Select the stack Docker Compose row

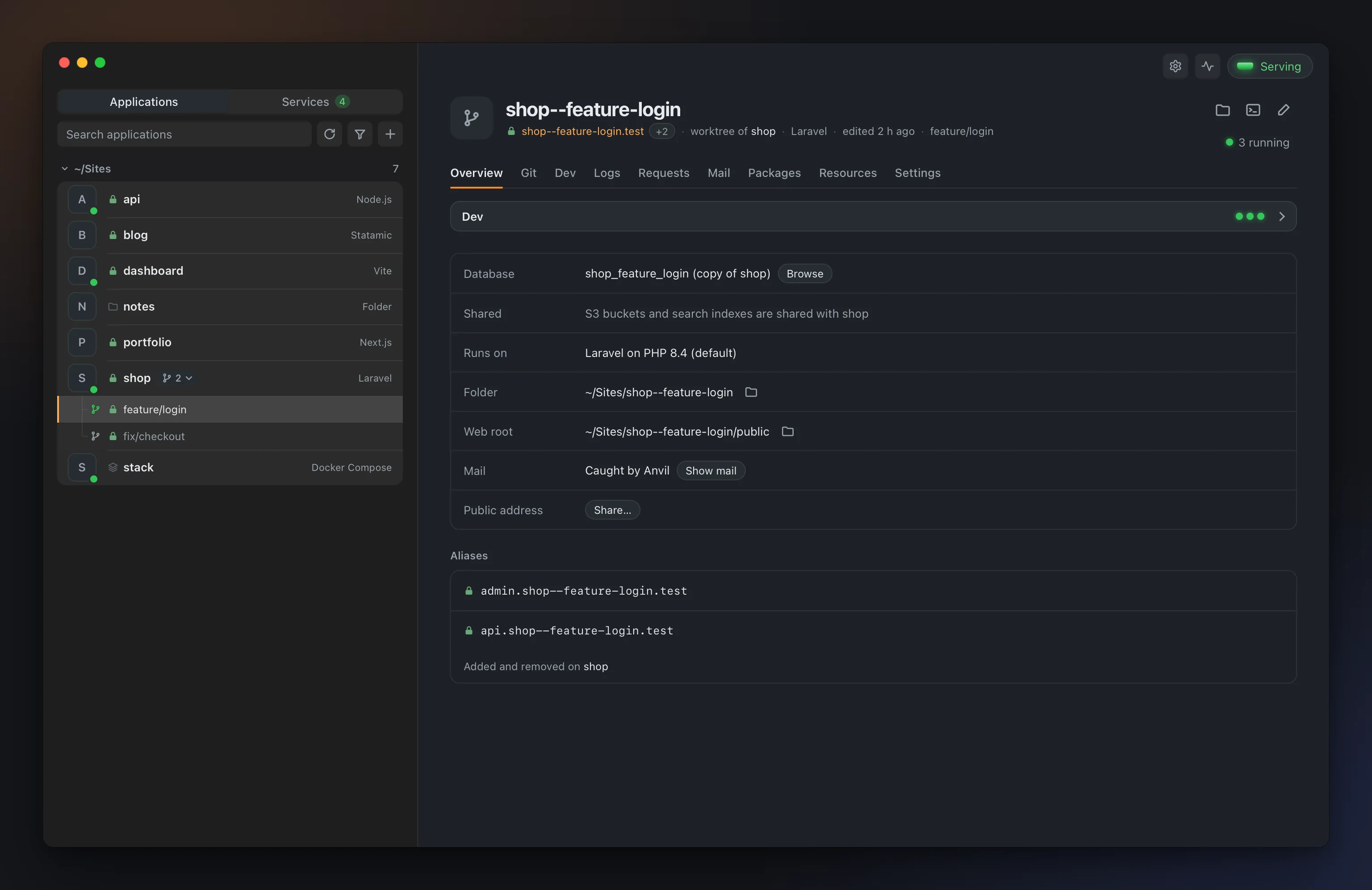(x=230, y=468)
